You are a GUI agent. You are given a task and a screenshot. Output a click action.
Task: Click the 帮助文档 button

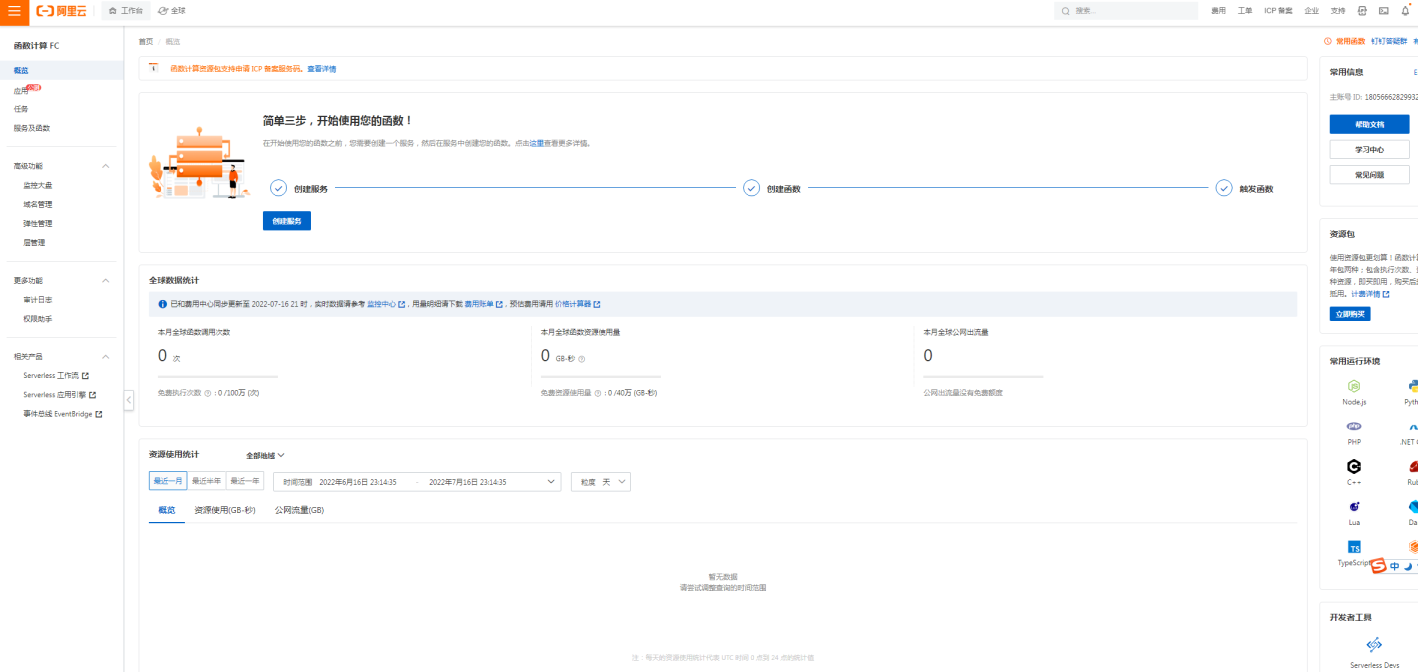1369,124
